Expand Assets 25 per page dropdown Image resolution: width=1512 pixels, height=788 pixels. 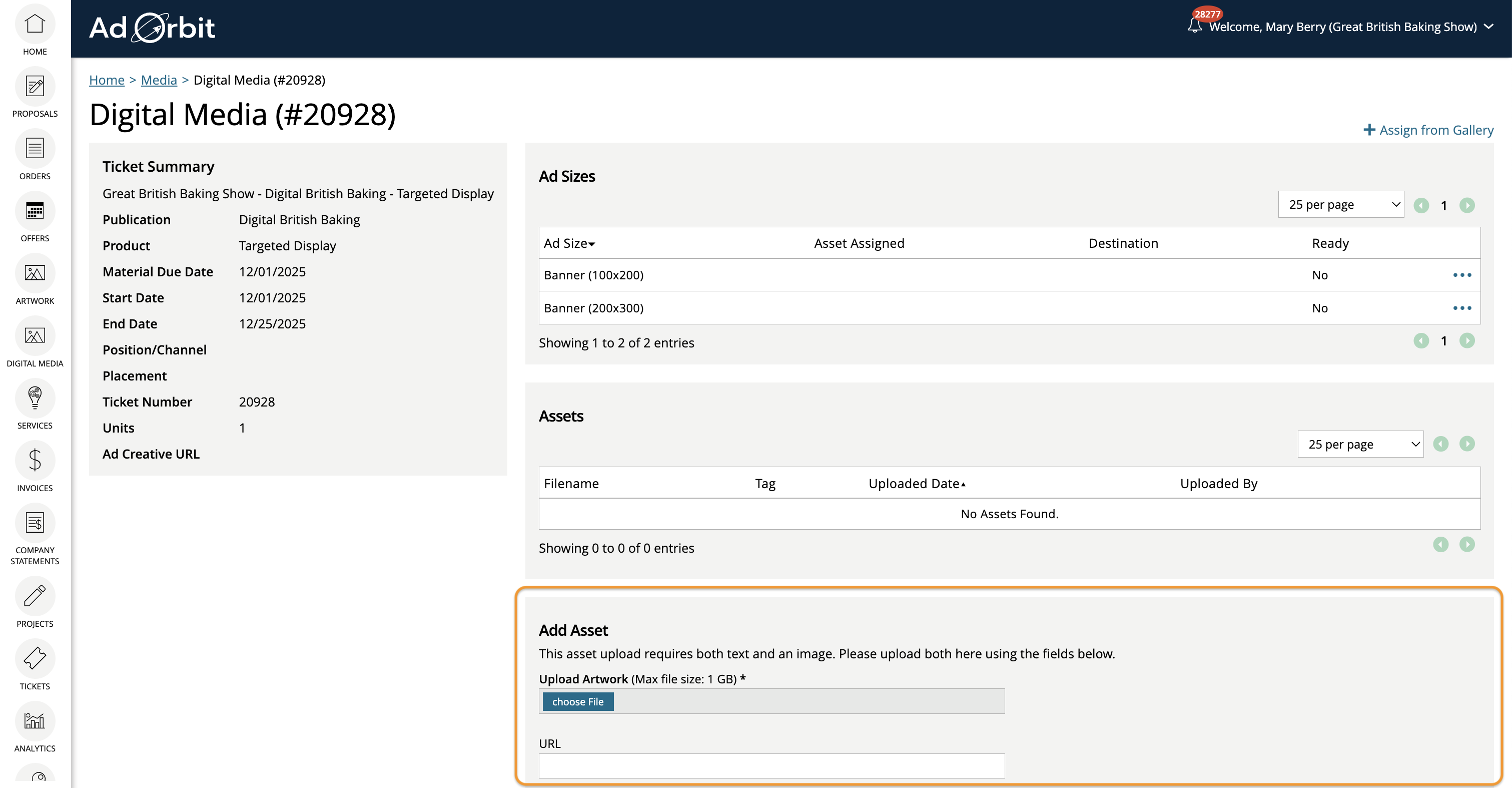tap(1360, 444)
